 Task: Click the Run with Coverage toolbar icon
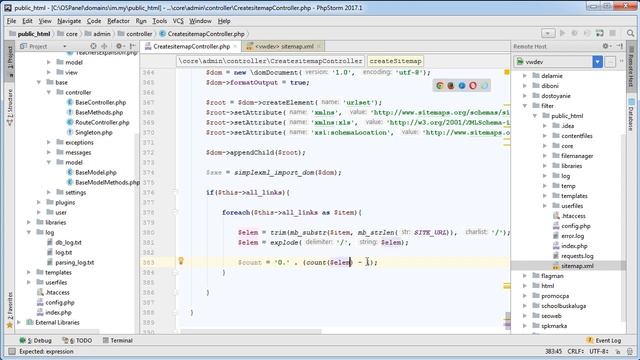point(587,33)
